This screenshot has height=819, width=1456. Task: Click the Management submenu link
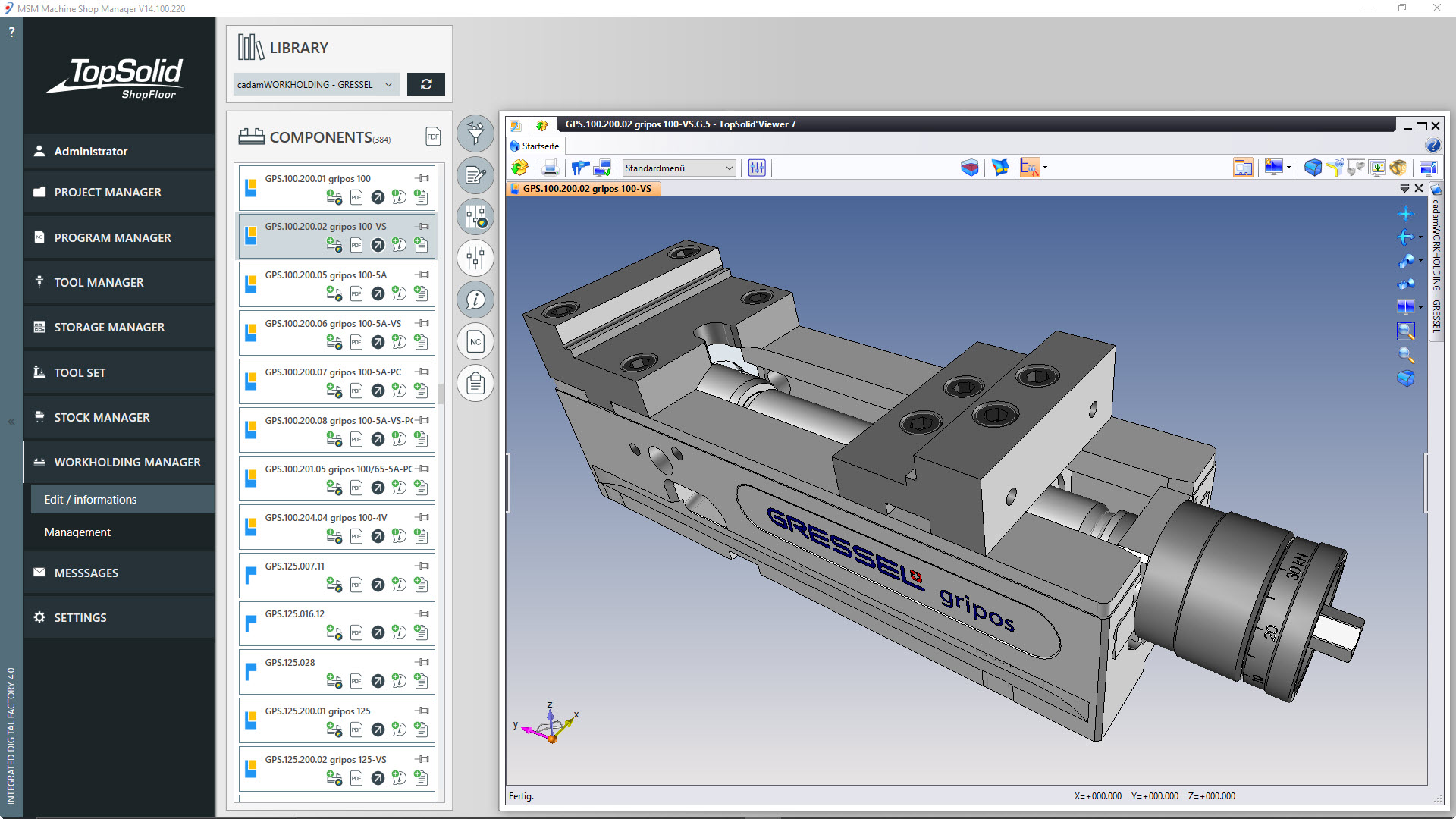(77, 532)
